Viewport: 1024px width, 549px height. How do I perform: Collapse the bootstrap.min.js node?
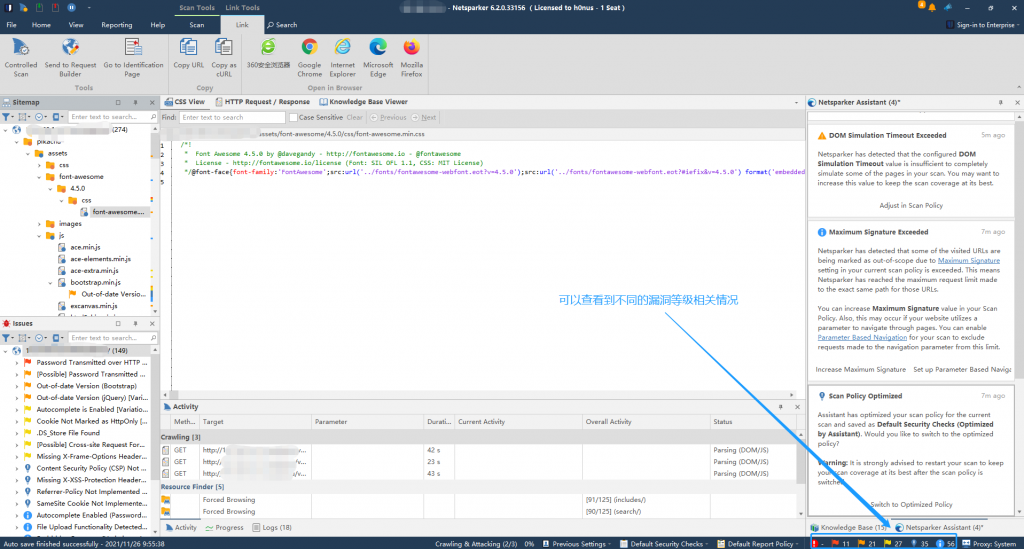[x=50, y=283]
